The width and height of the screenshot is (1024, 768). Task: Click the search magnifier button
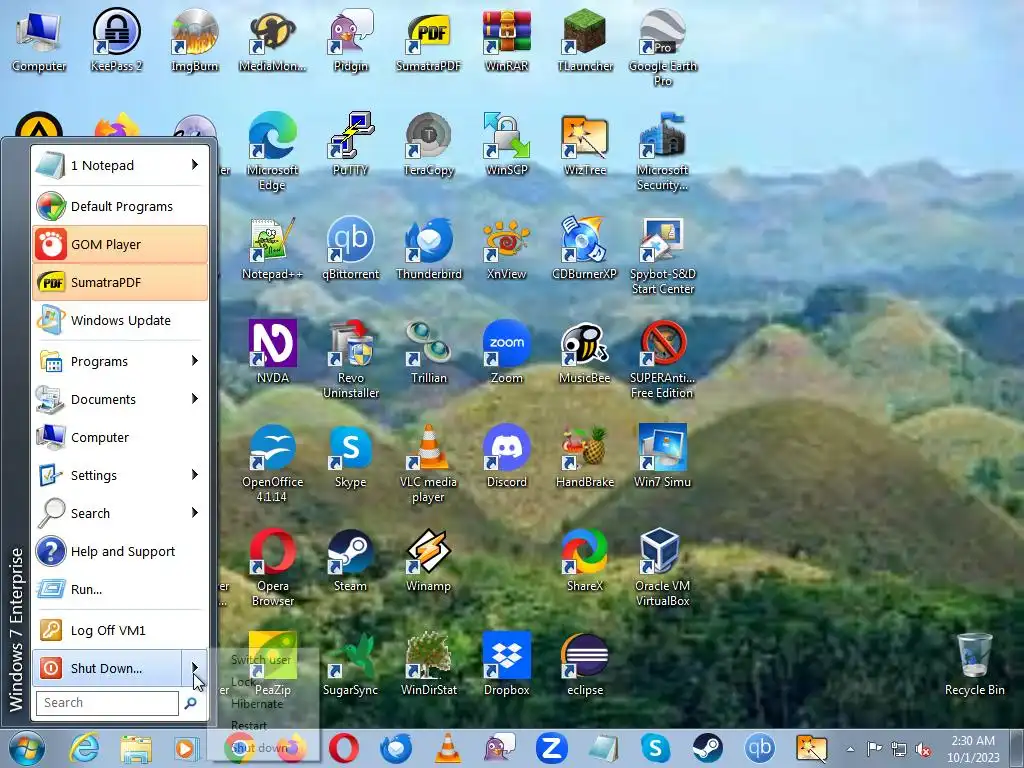190,703
